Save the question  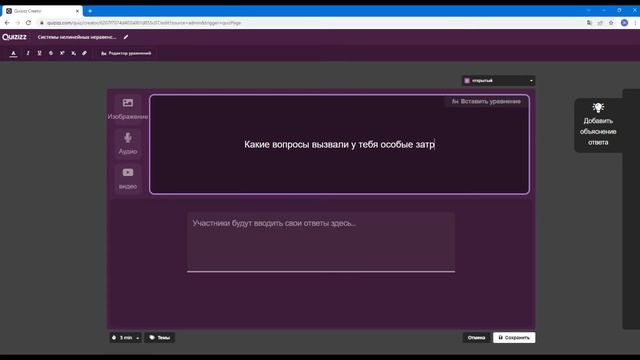514,338
